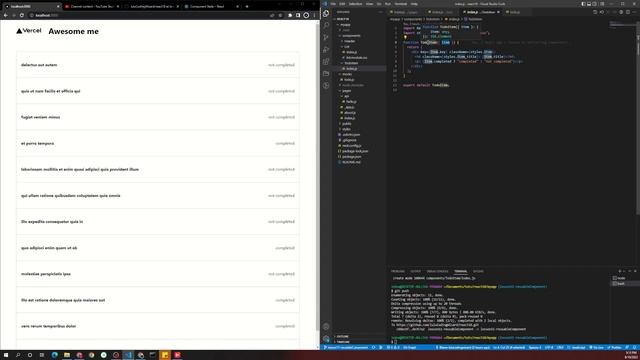Open the Extensions view in VS Code
This screenshot has width=640, height=360.
tap(326, 62)
